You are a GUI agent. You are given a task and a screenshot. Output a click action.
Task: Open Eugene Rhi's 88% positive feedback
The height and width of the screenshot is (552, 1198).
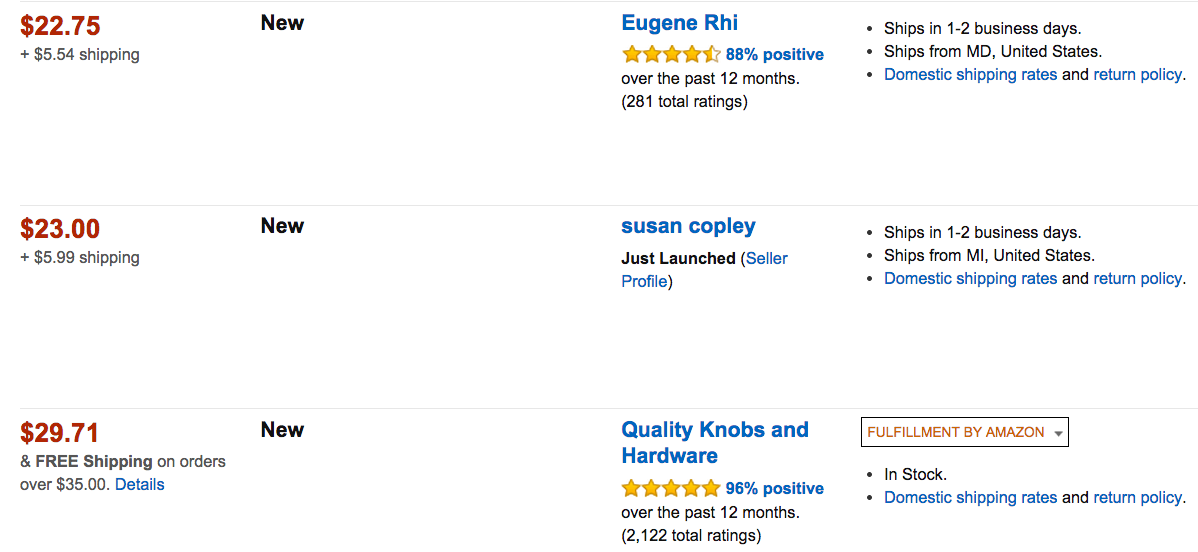(x=774, y=54)
